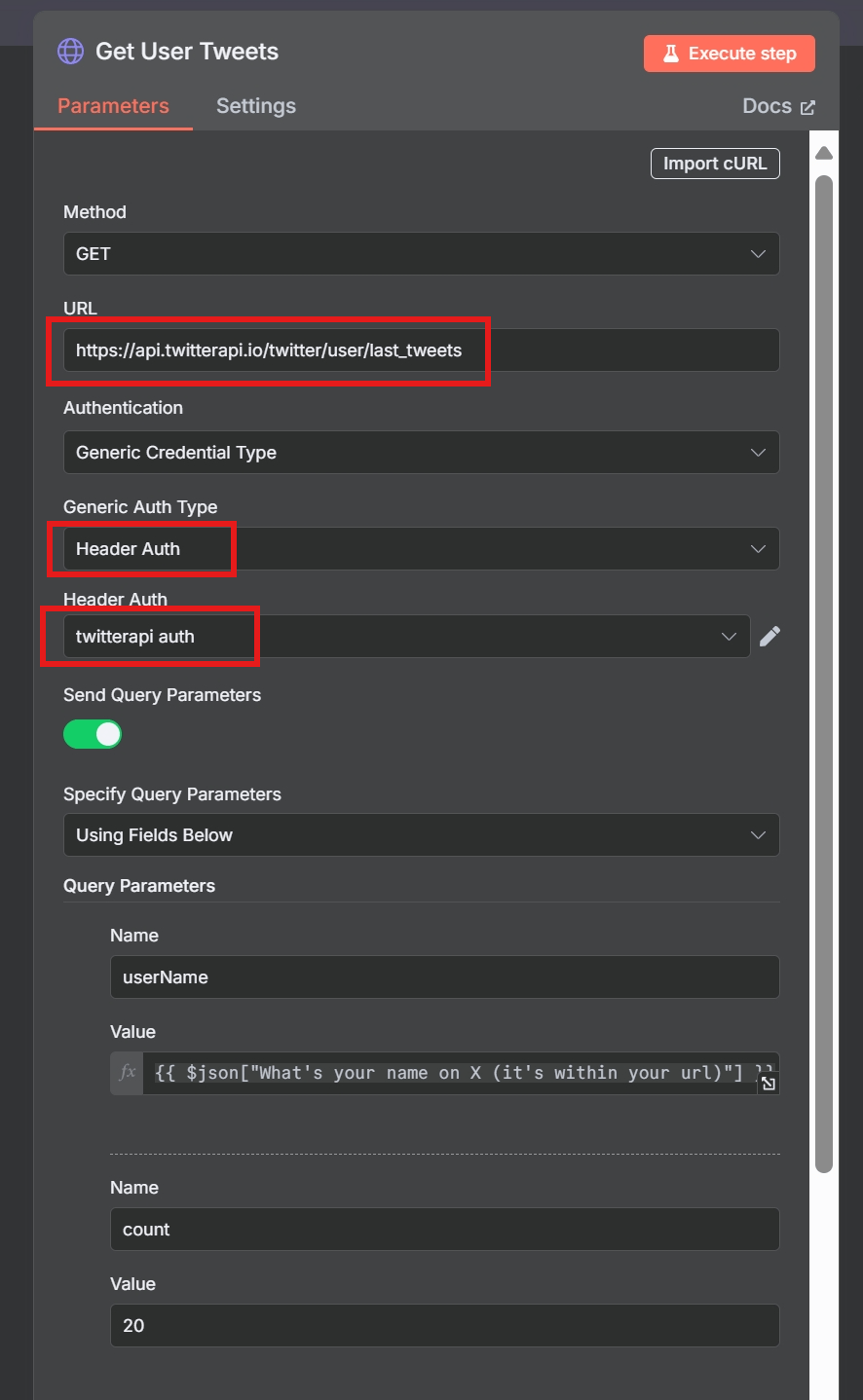Viewport: 863px width, 1400px height.
Task: Click the pencil icon to edit credential
Action: [x=769, y=637]
